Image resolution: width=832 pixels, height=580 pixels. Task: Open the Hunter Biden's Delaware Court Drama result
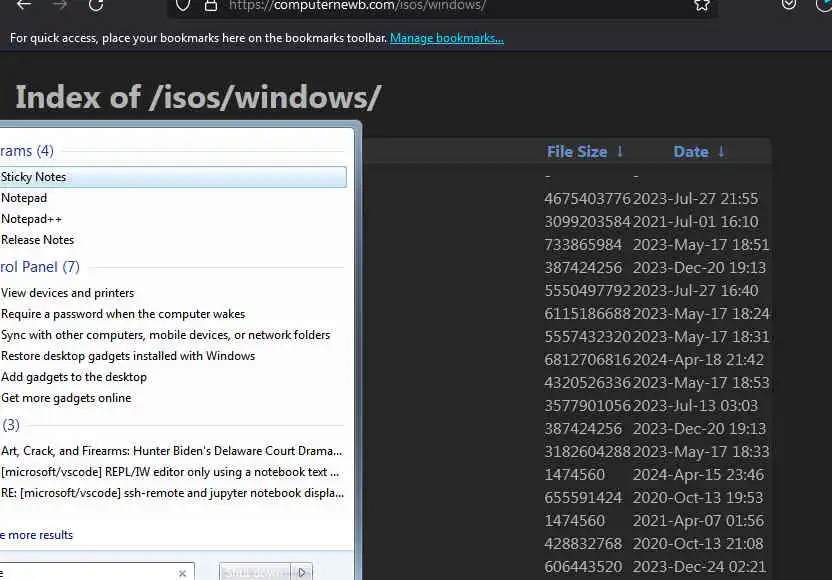(171, 451)
